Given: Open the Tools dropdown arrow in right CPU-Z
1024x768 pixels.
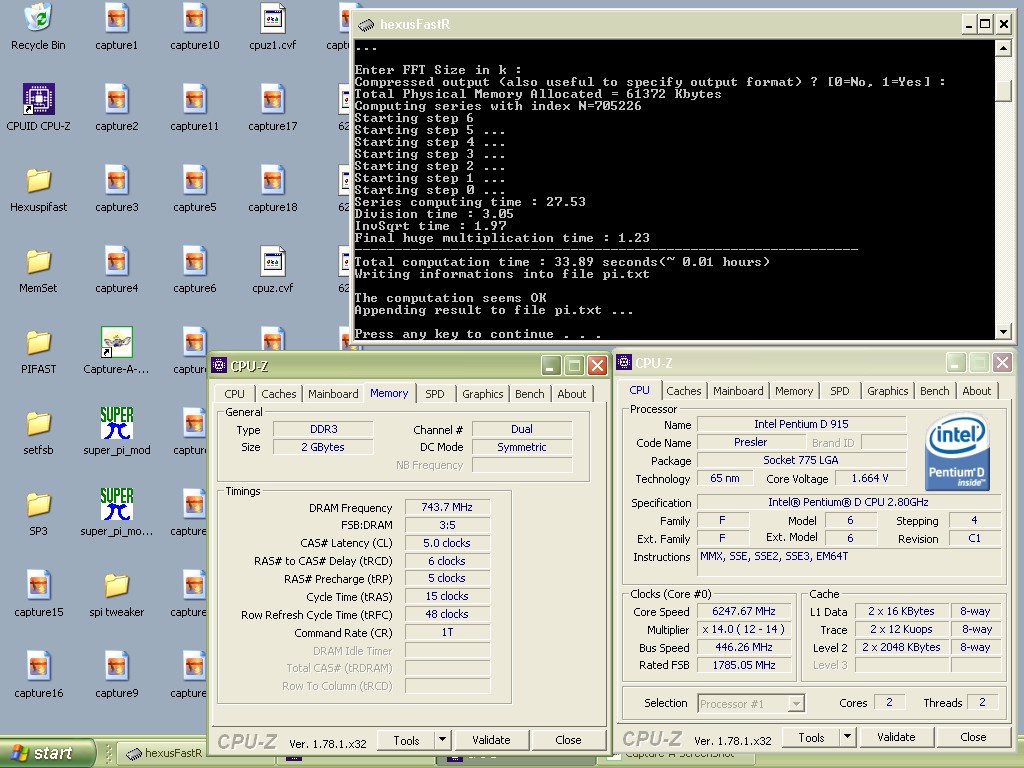Looking at the screenshot, I should [x=847, y=737].
